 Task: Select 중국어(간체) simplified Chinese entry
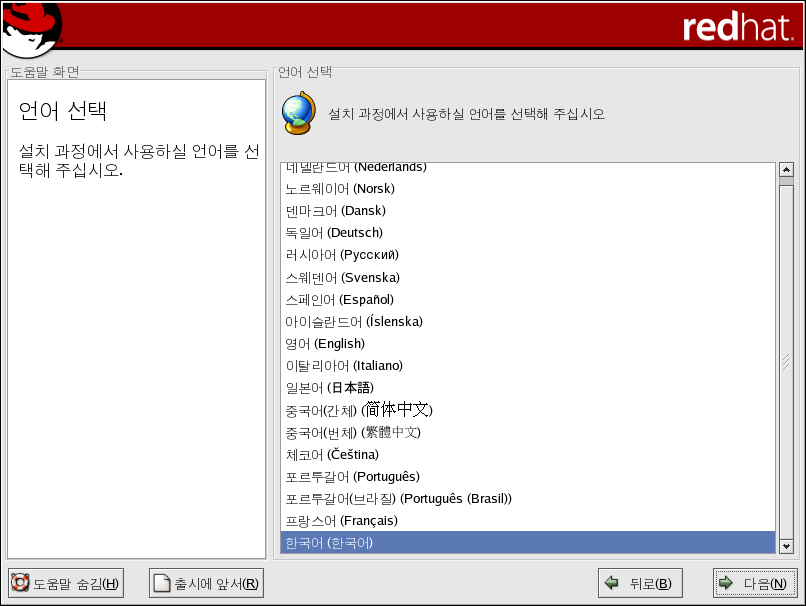pyautogui.click(x=358, y=410)
